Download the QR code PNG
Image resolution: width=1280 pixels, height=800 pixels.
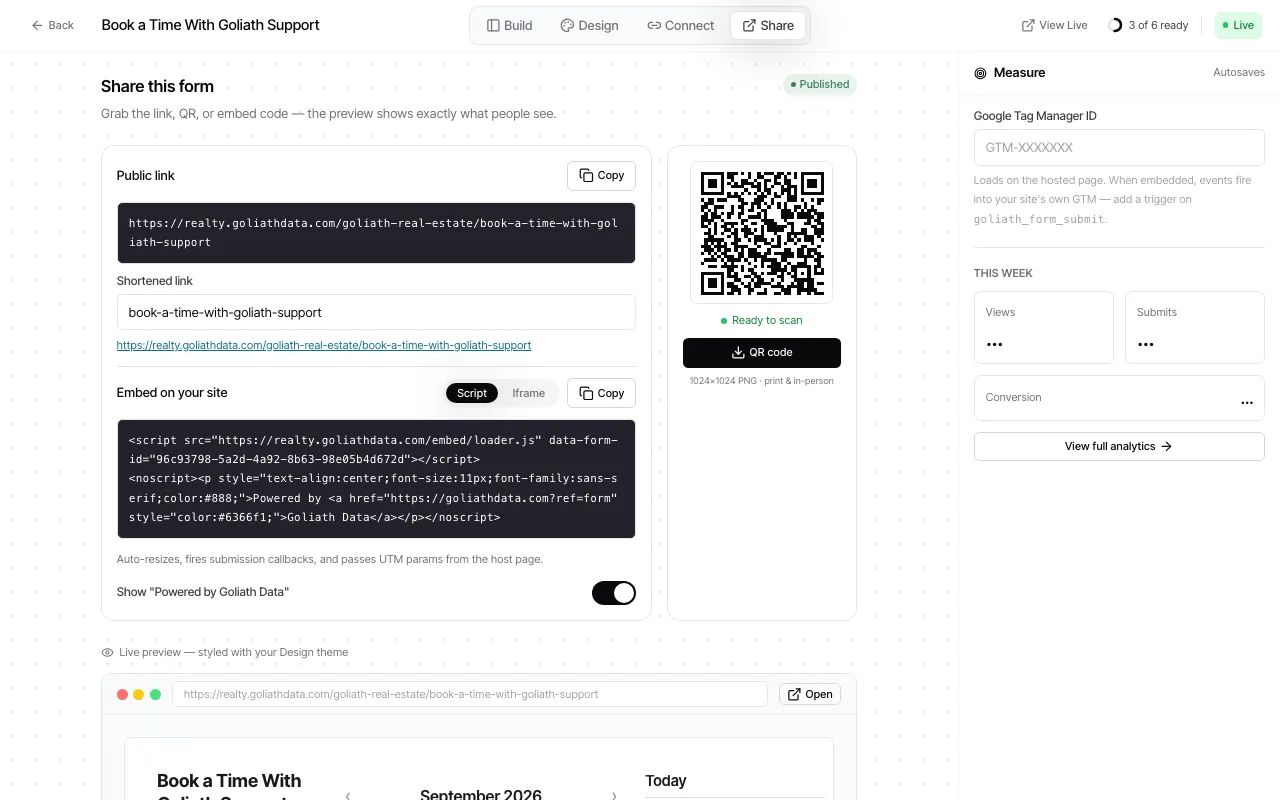coord(762,353)
